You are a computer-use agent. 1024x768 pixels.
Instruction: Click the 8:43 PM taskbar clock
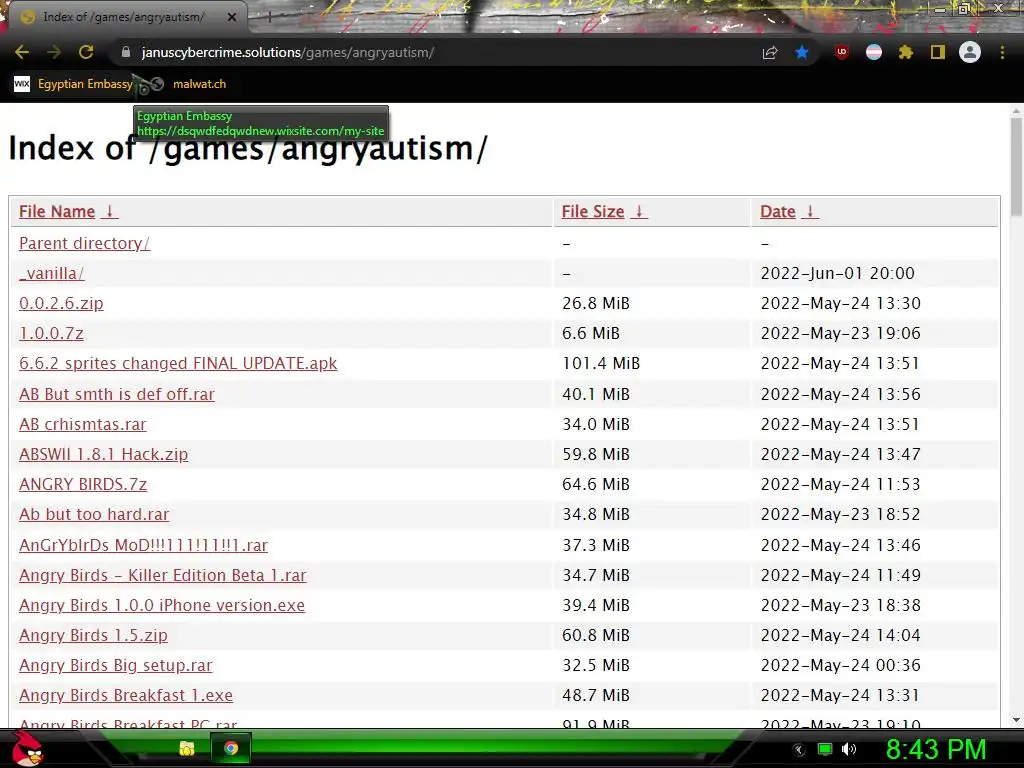point(935,749)
